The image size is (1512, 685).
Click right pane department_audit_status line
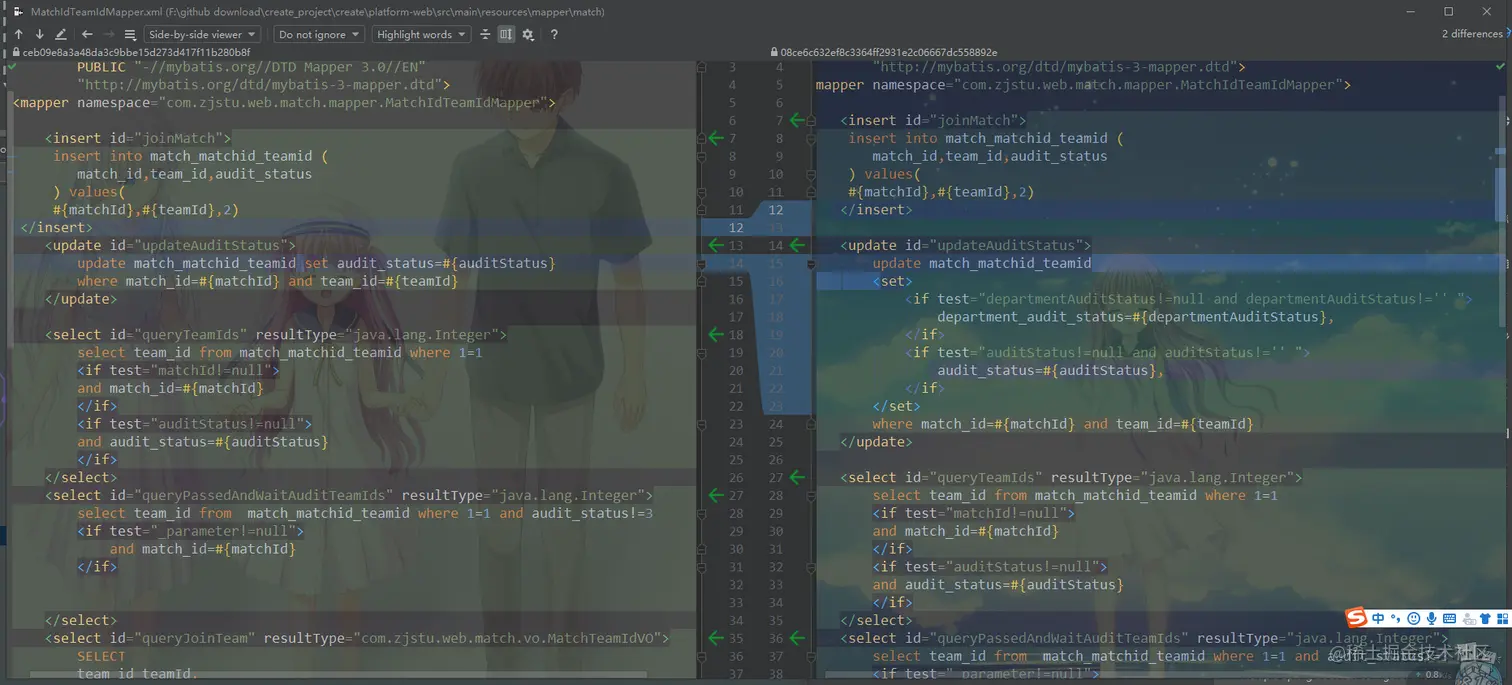1135,317
